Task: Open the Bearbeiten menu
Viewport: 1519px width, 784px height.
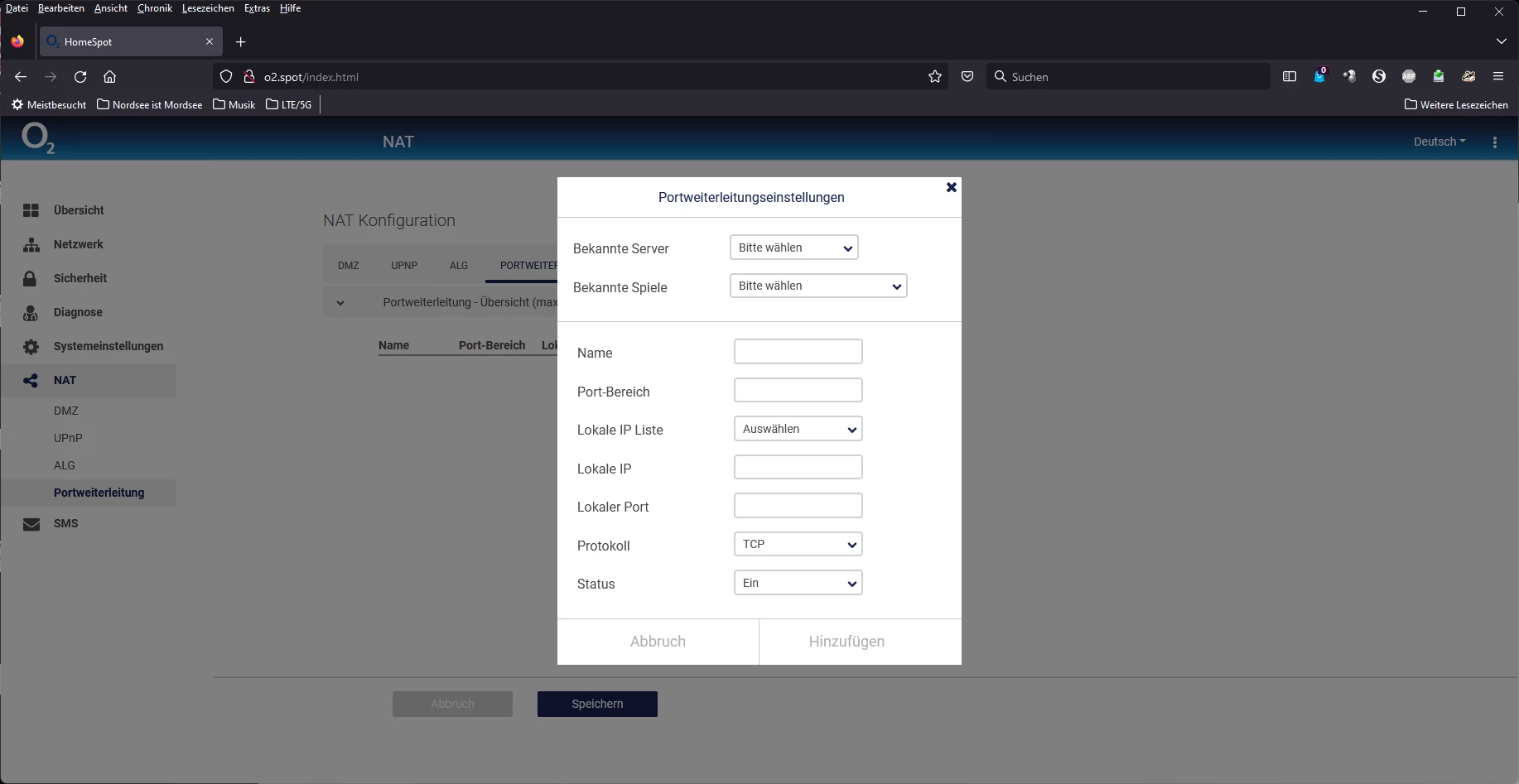Action: 61,8
